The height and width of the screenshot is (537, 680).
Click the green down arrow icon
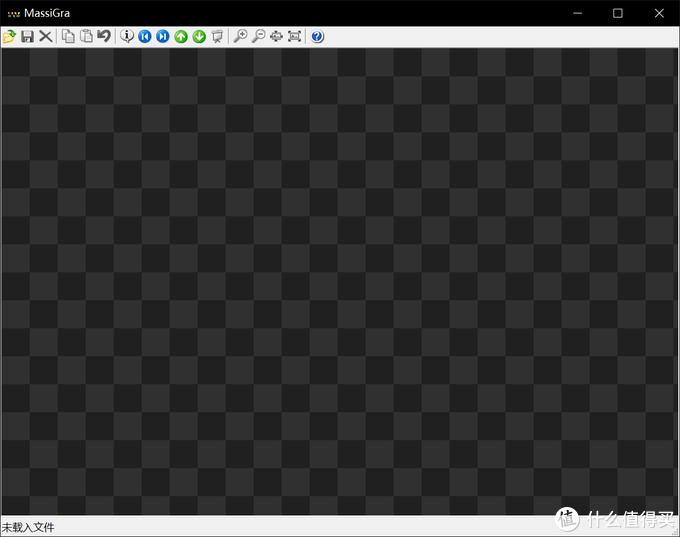pyautogui.click(x=199, y=37)
